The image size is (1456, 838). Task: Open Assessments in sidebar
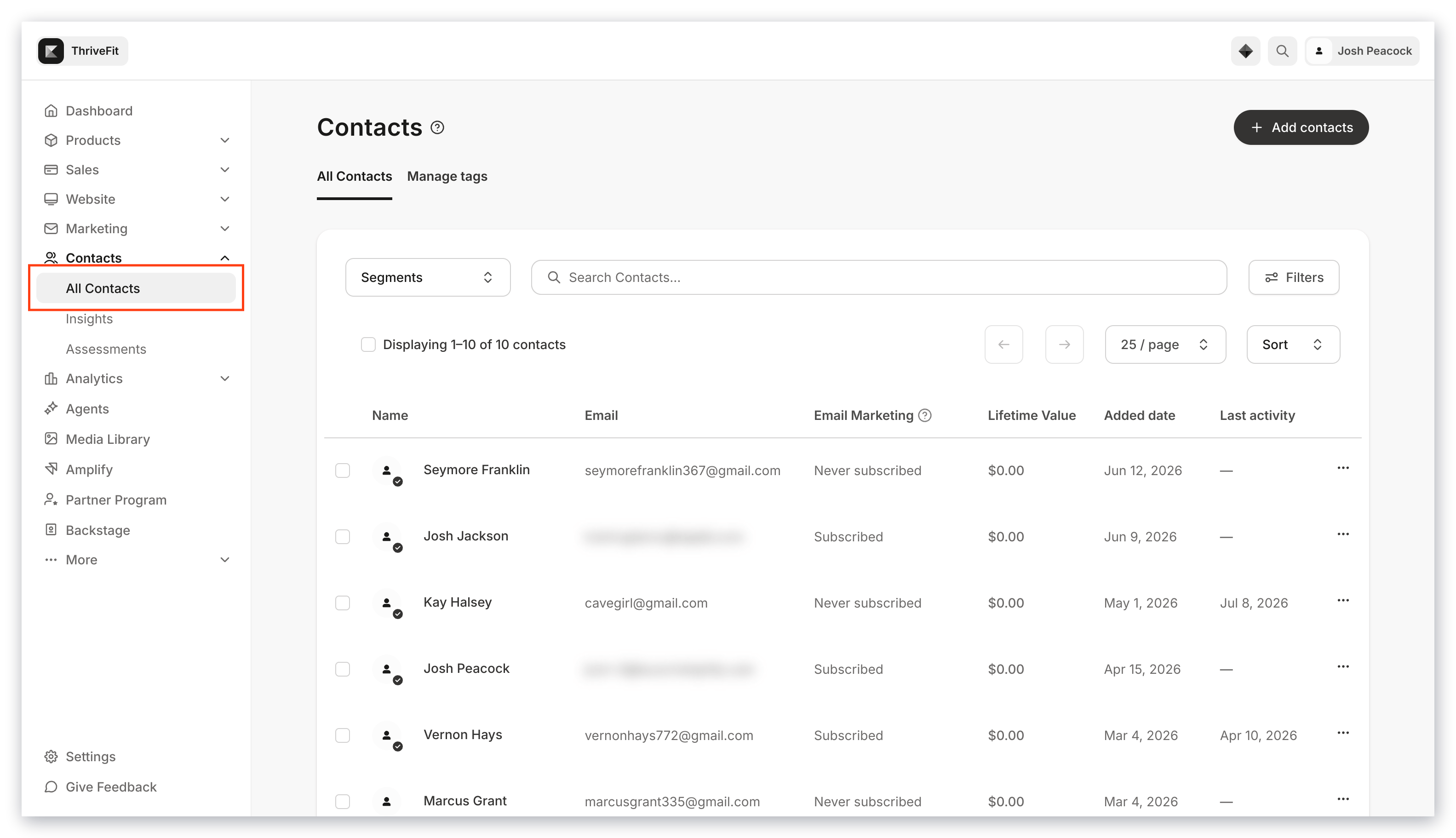pos(106,350)
